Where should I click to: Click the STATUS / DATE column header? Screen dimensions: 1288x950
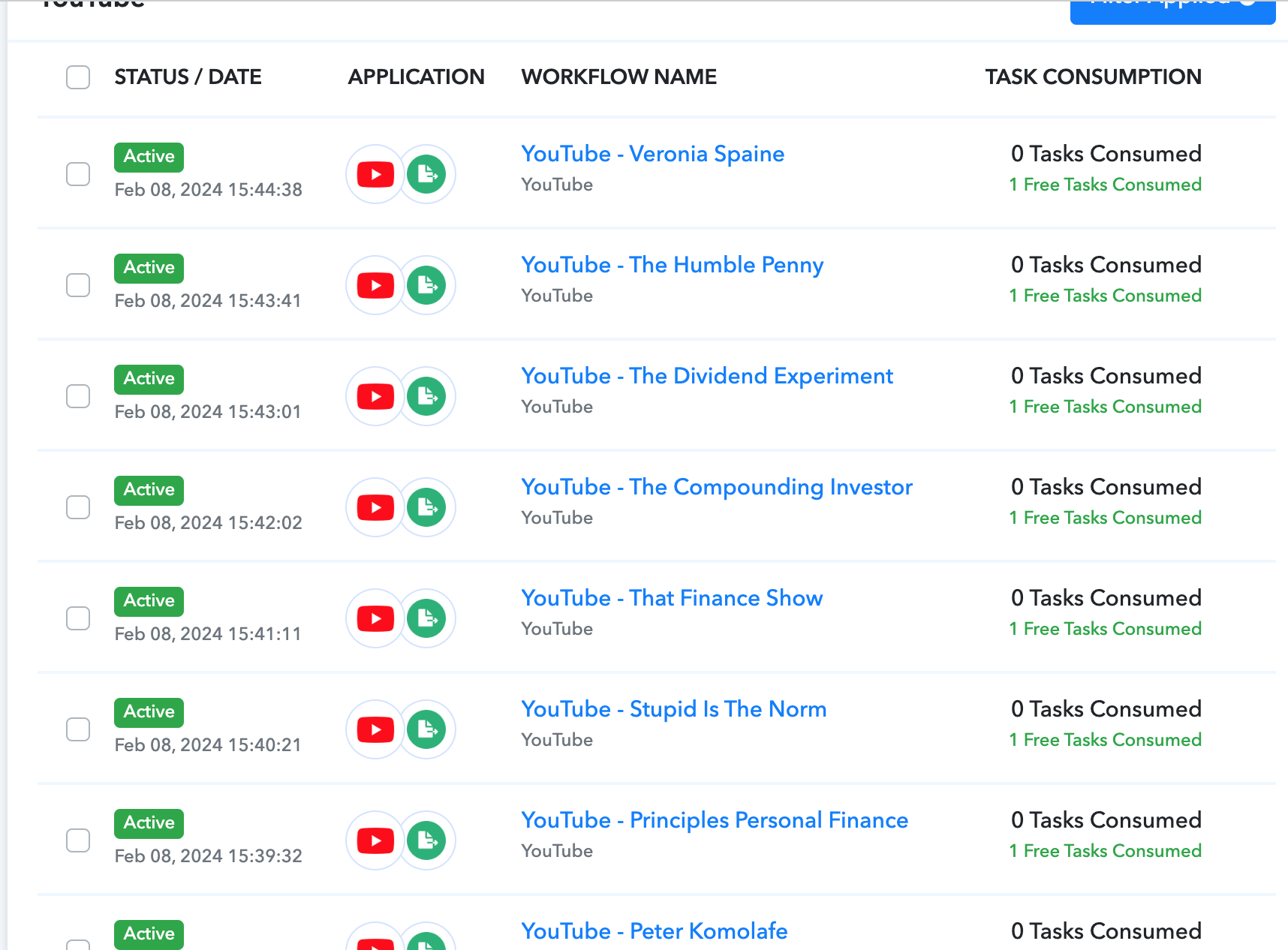pyautogui.click(x=188, y=77)
